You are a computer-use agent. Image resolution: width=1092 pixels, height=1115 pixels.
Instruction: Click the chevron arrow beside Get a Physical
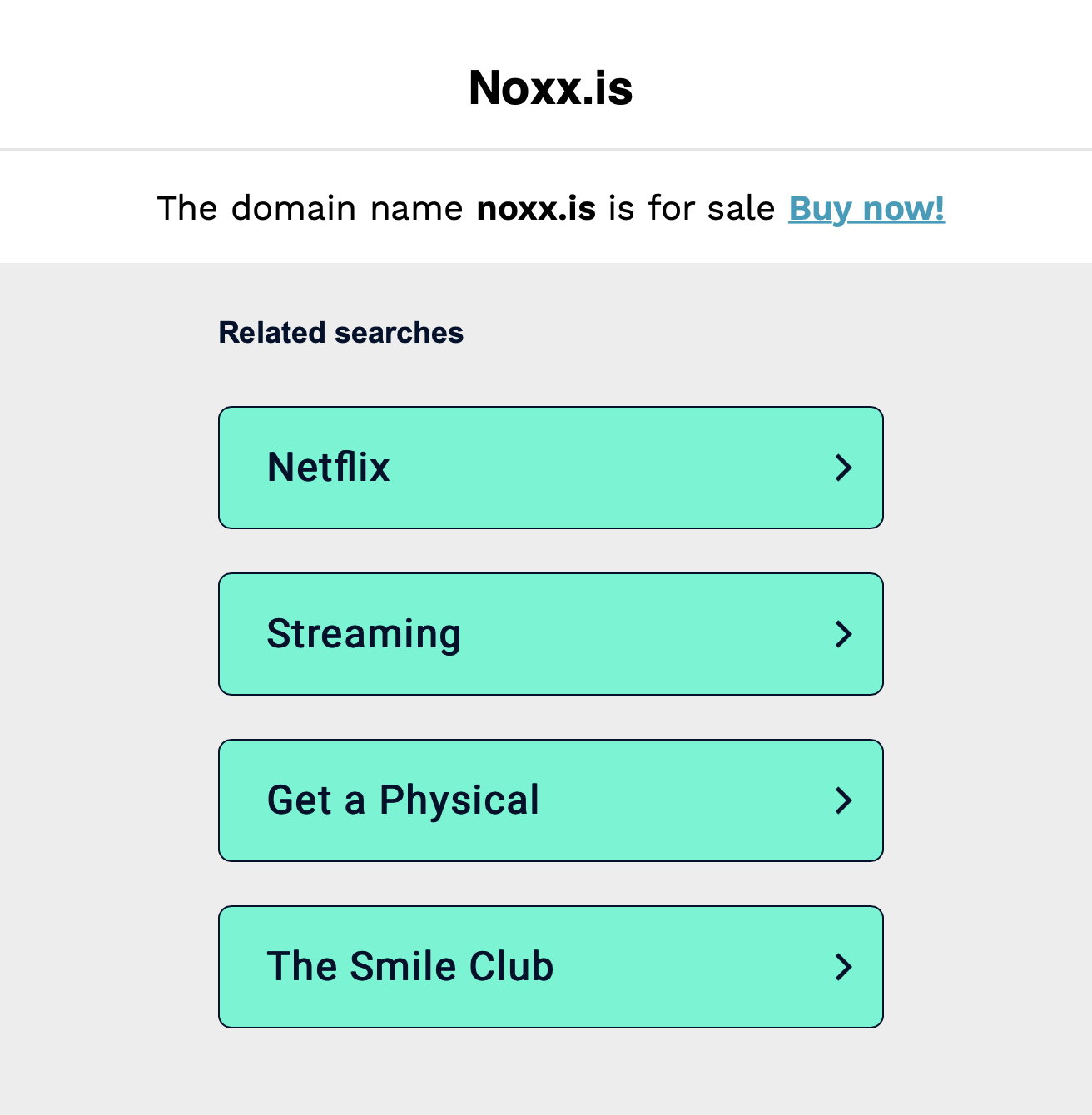point(843,800)
